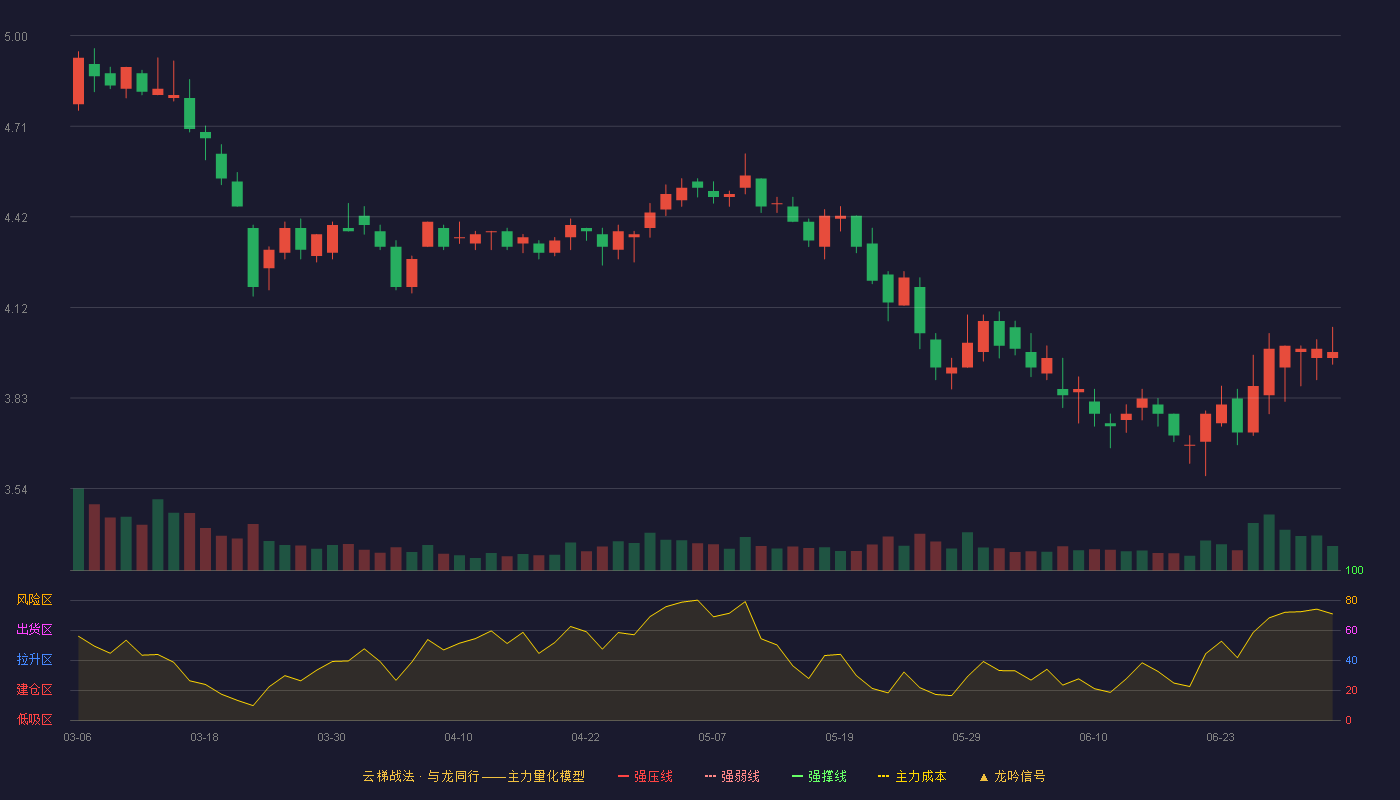Click the 03-18 date label
1400x800 pixels.
(x=204, y=737)
